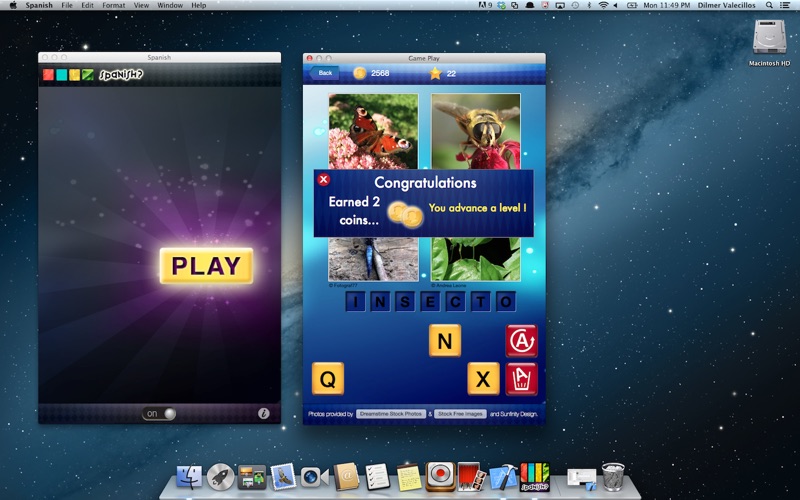Click the red reveal-letter A icon

(x=521, y=340)
